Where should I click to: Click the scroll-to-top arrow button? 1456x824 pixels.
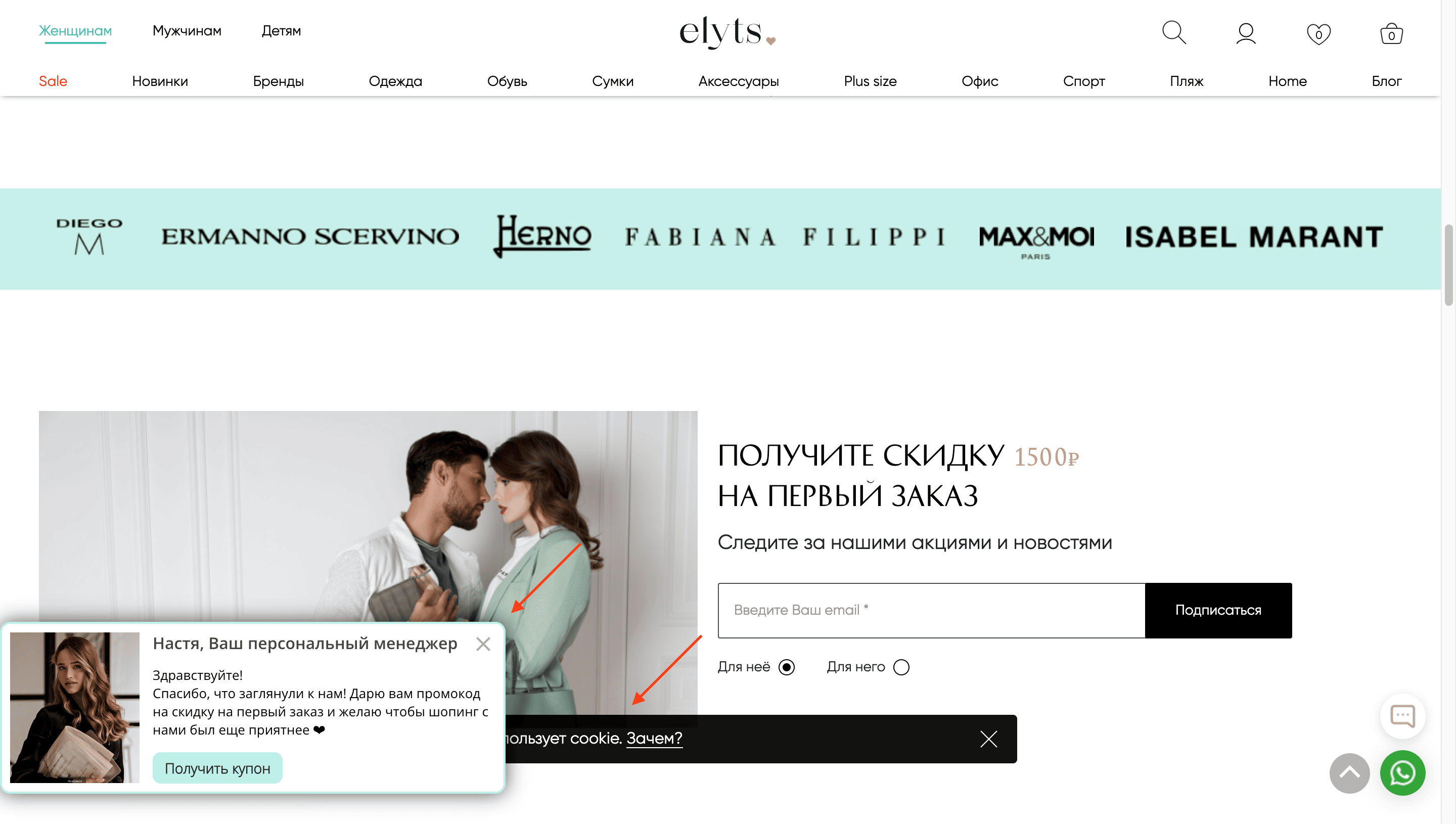(x=1350, y=772)
